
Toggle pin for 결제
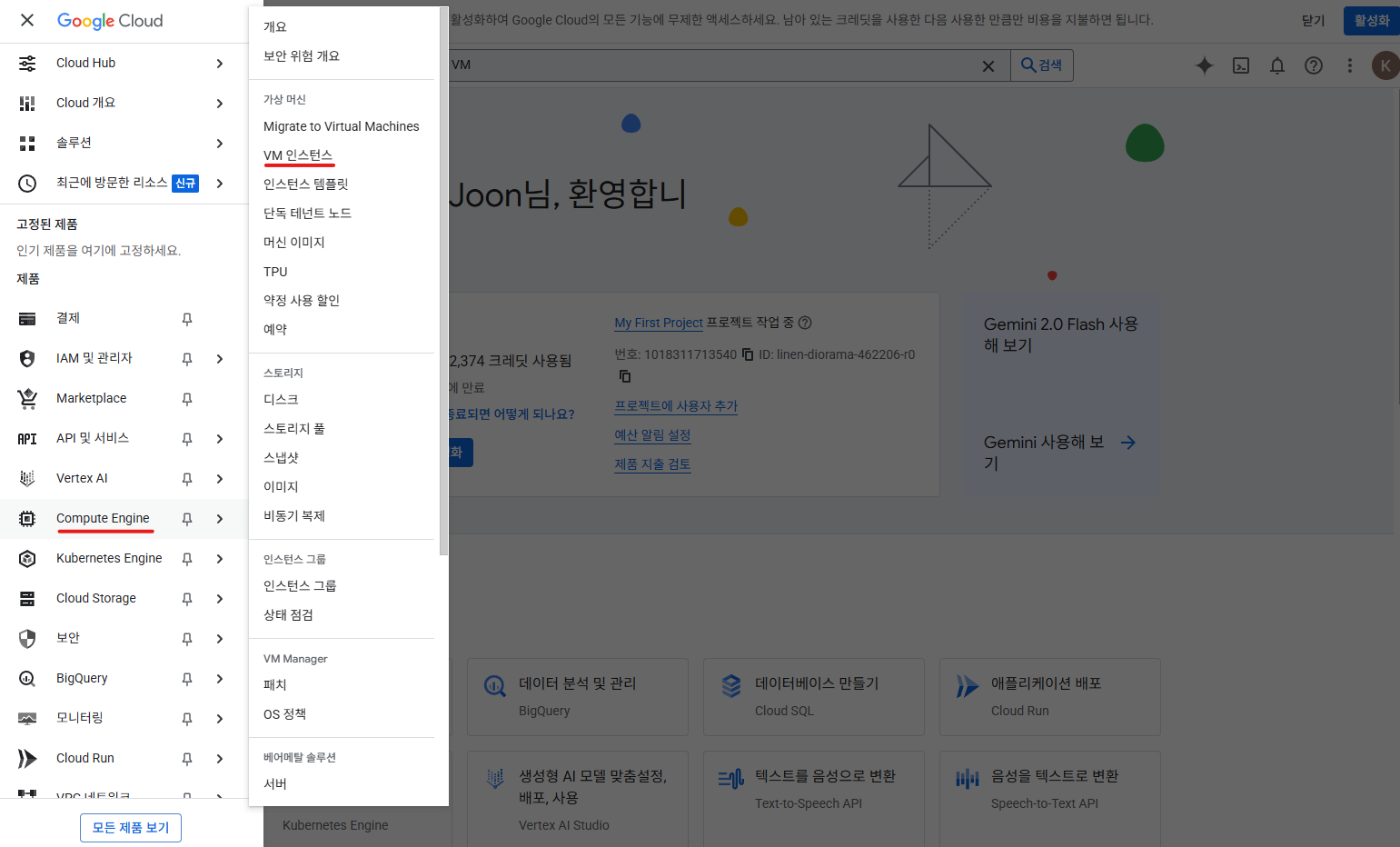pos(187,319)
